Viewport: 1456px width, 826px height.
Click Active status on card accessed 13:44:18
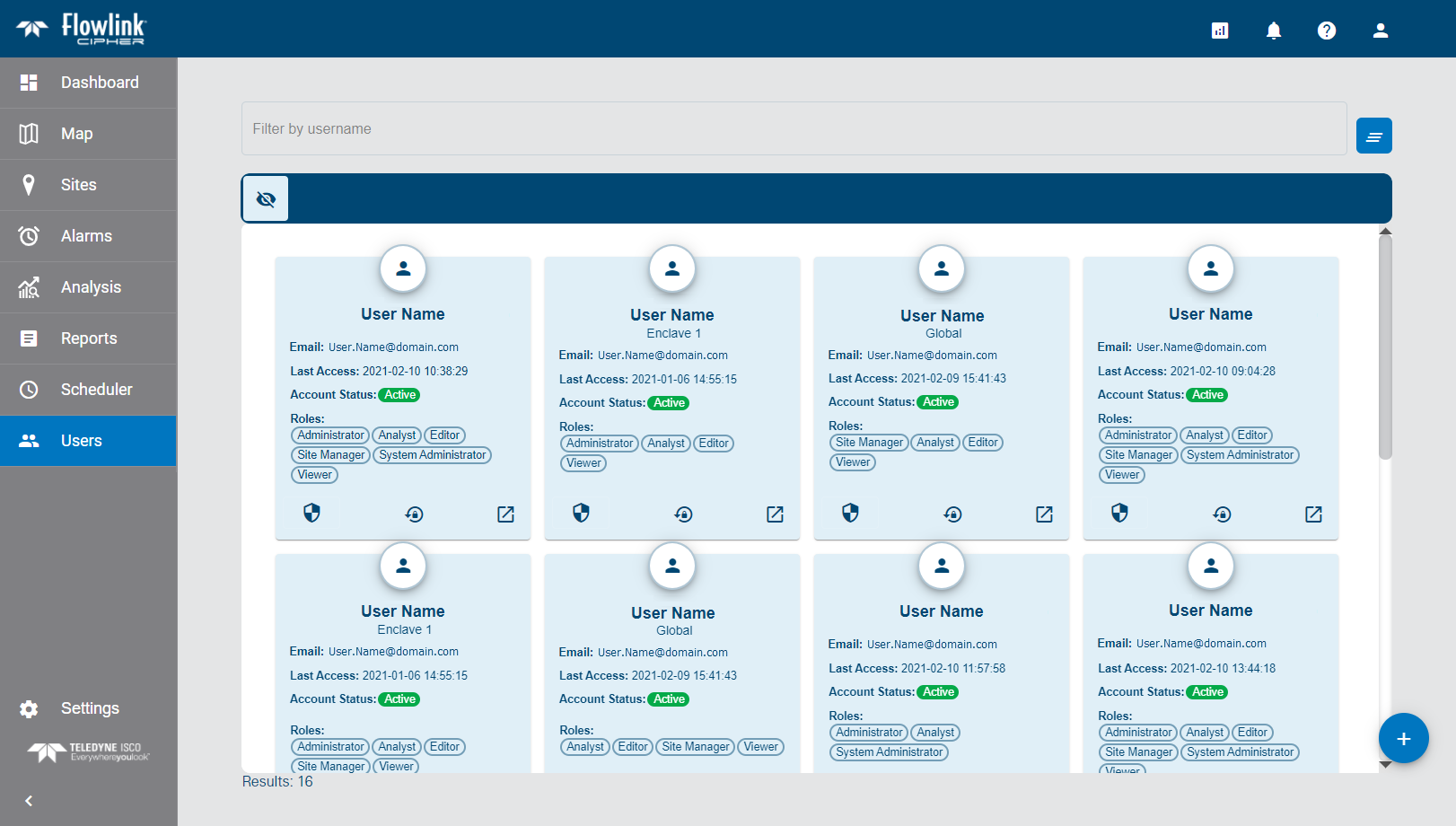(1207, 692)
